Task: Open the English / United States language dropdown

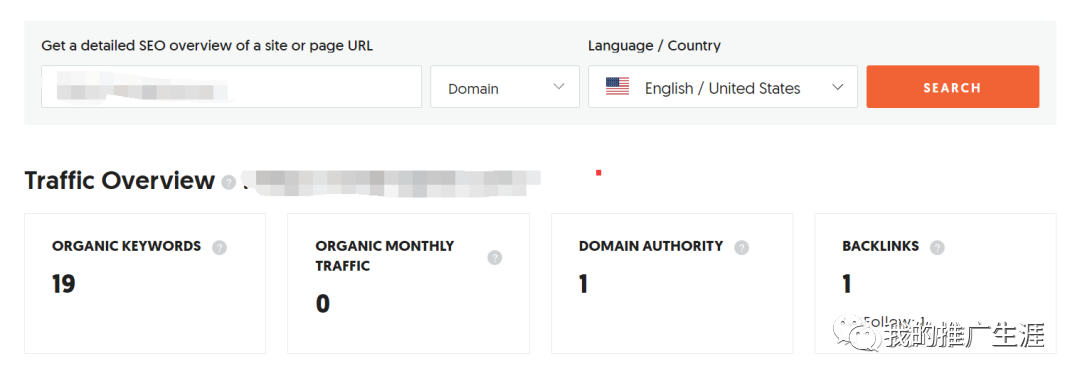Action: pyautogui.click(x=723, y=87)
